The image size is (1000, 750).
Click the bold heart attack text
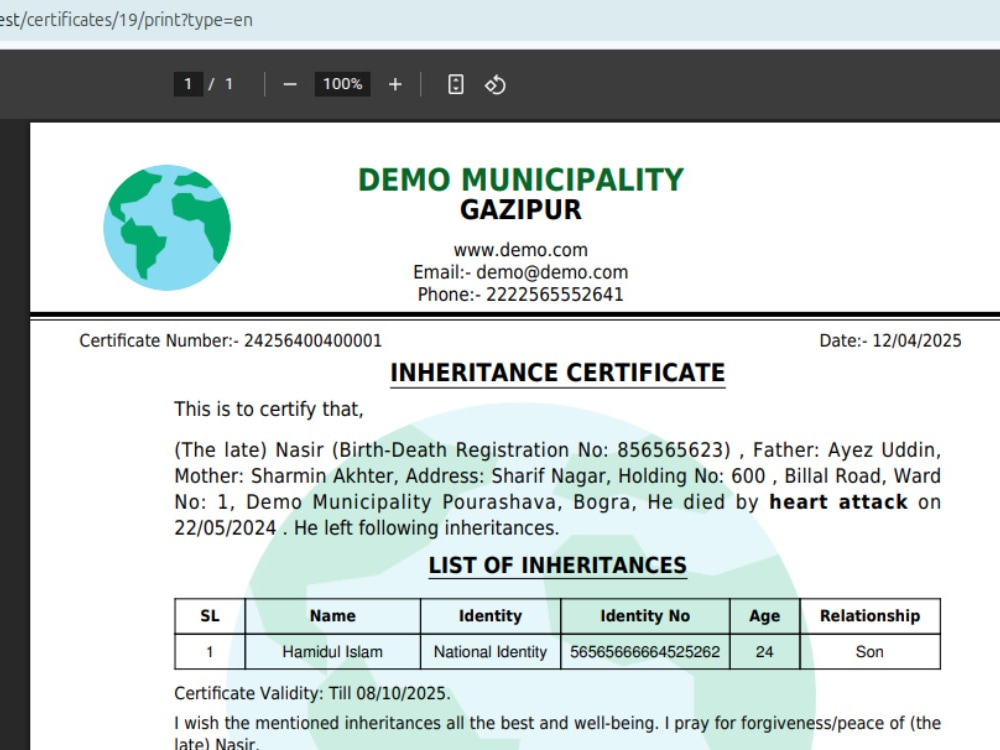tap(838, 502)
